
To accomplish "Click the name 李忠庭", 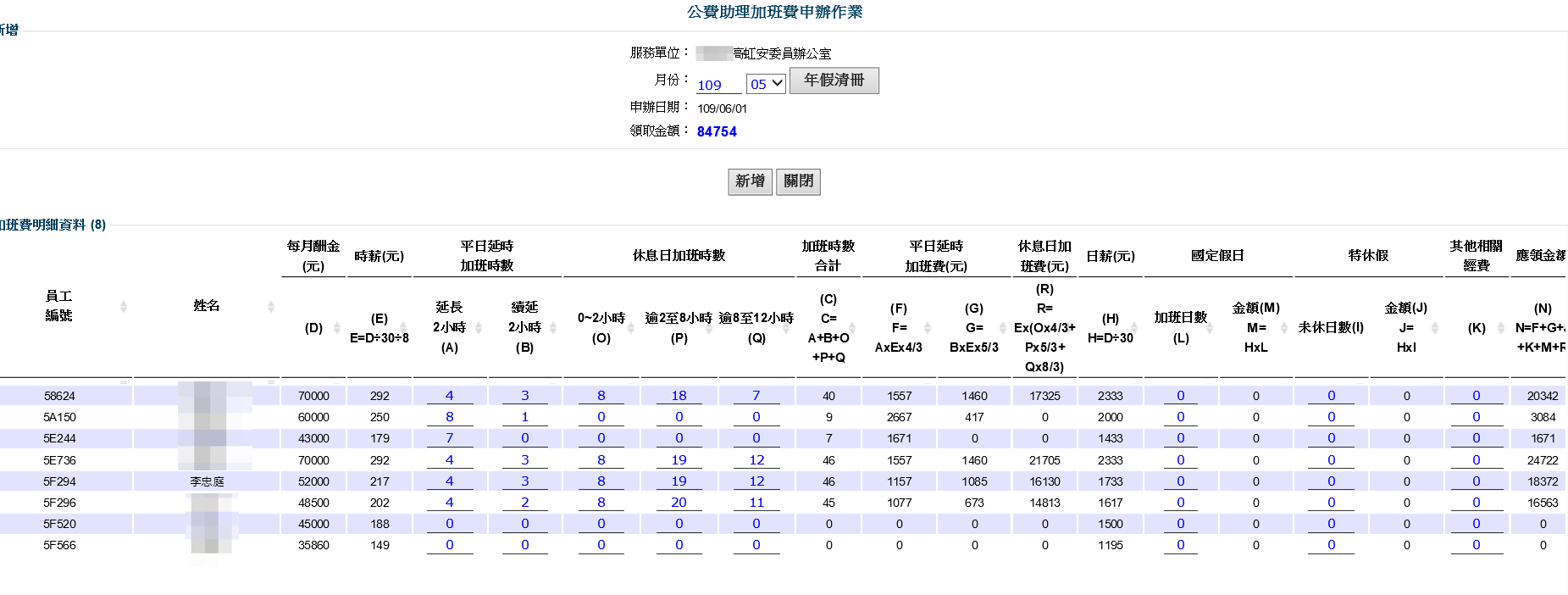I will [207, 481].
